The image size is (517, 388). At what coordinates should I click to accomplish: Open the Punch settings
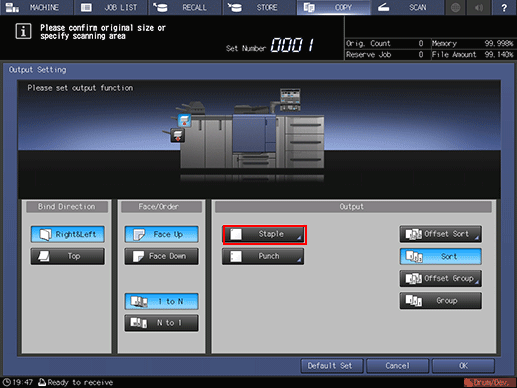[x=263, y=256]
